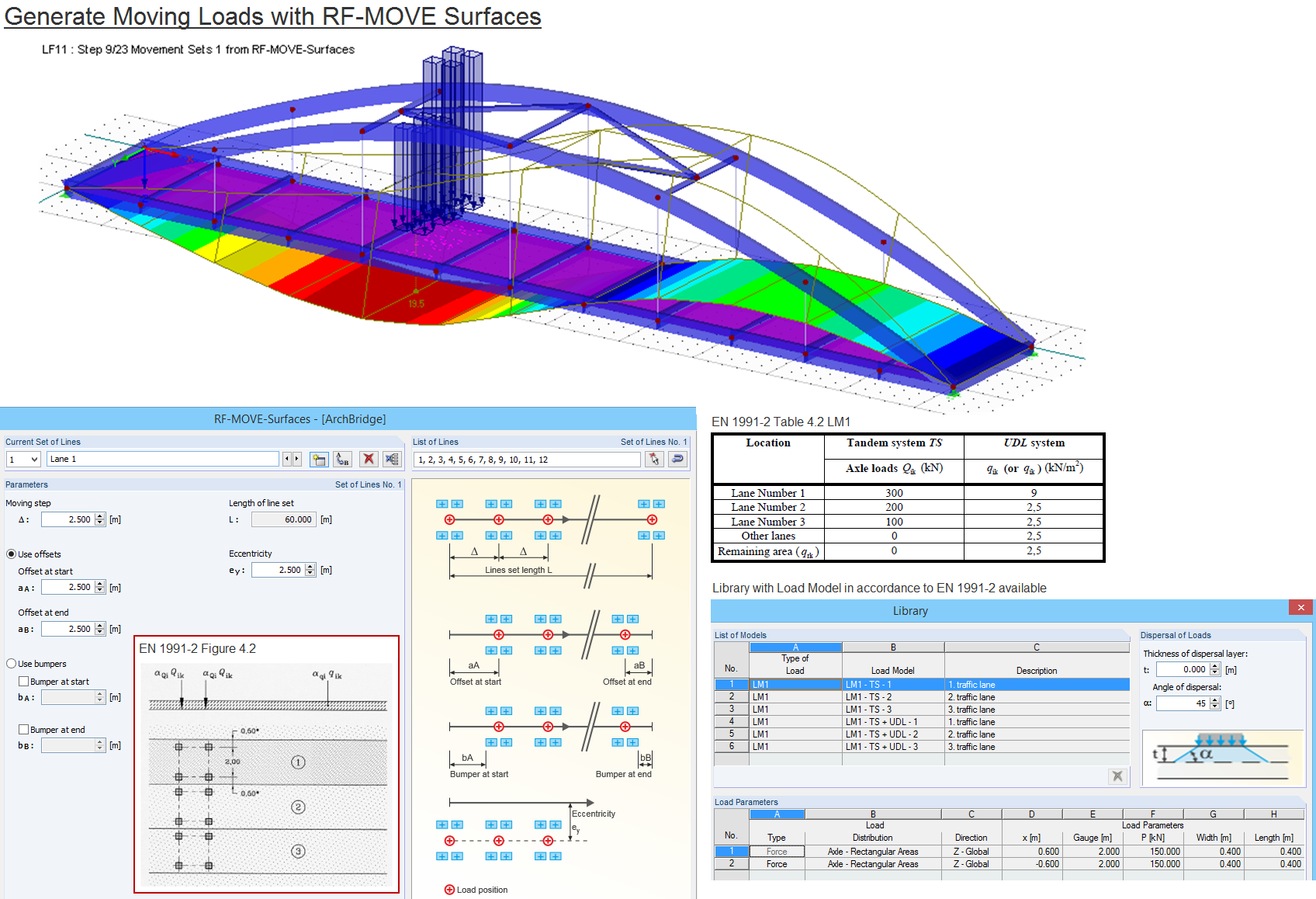Click Gauge value 2.000 in Load Parameters row 1
The image size is (1316, 899).
point(1092,852)
